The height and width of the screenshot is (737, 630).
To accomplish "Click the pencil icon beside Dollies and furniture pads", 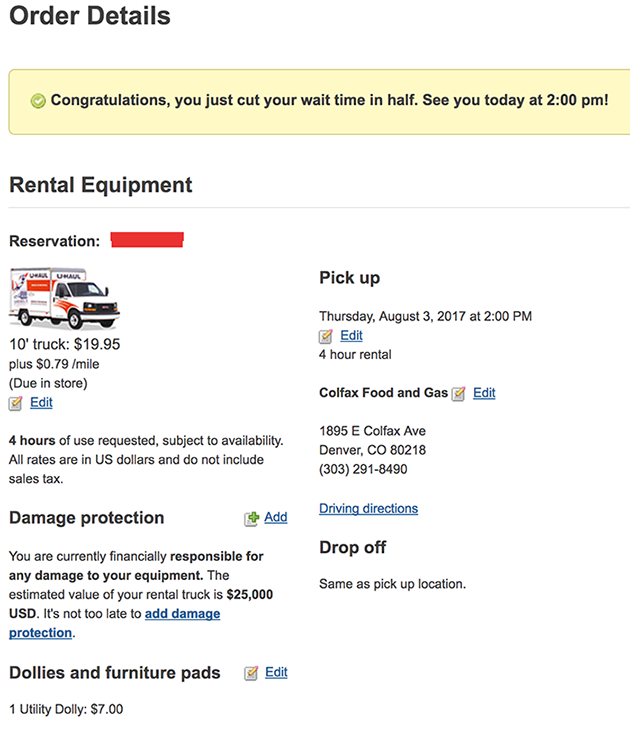I will tap(251, 673).
